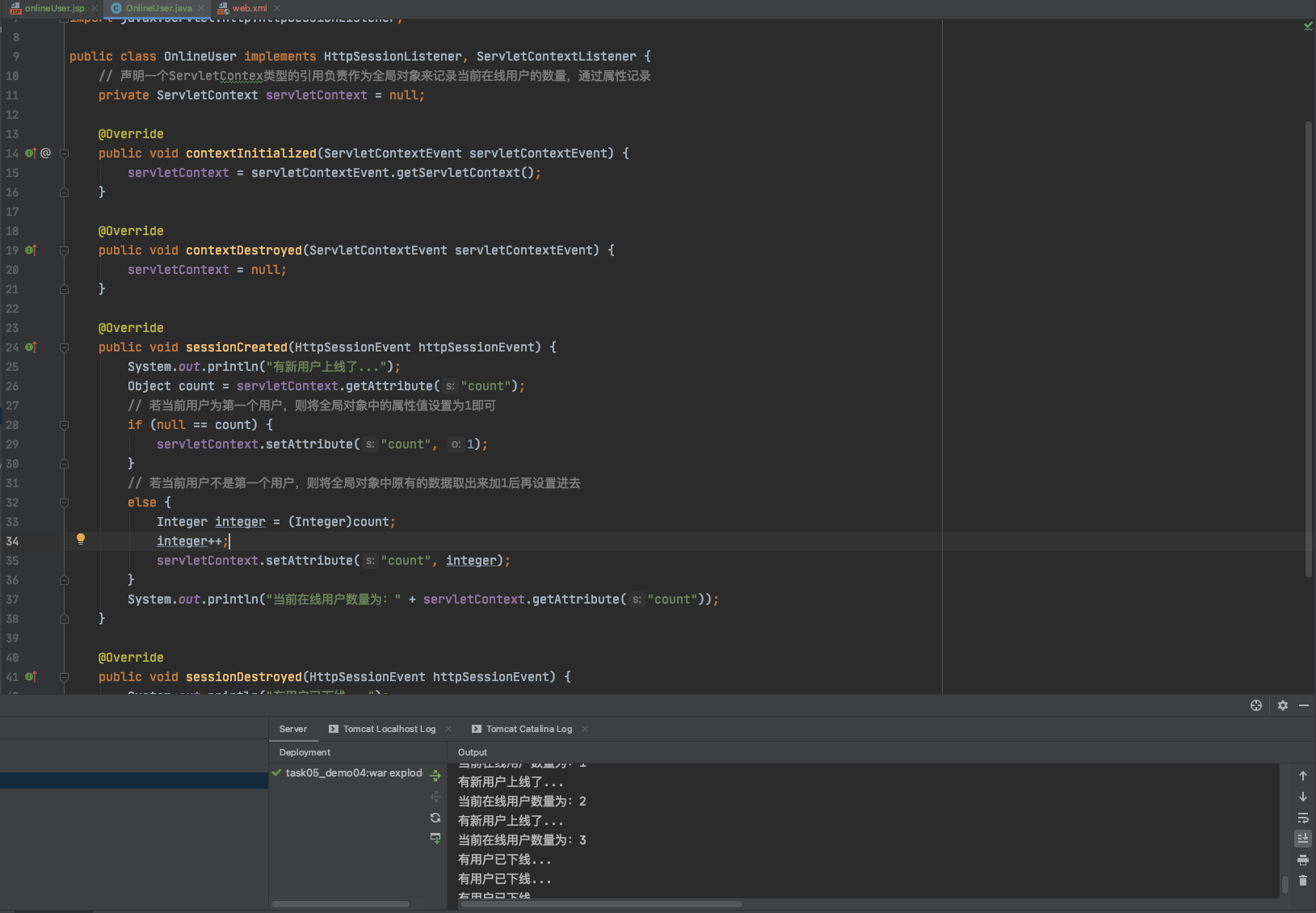Click line number 26 in the gutter
The height and width of the screenshot is (913, 1316).
[x=12, y=386]
